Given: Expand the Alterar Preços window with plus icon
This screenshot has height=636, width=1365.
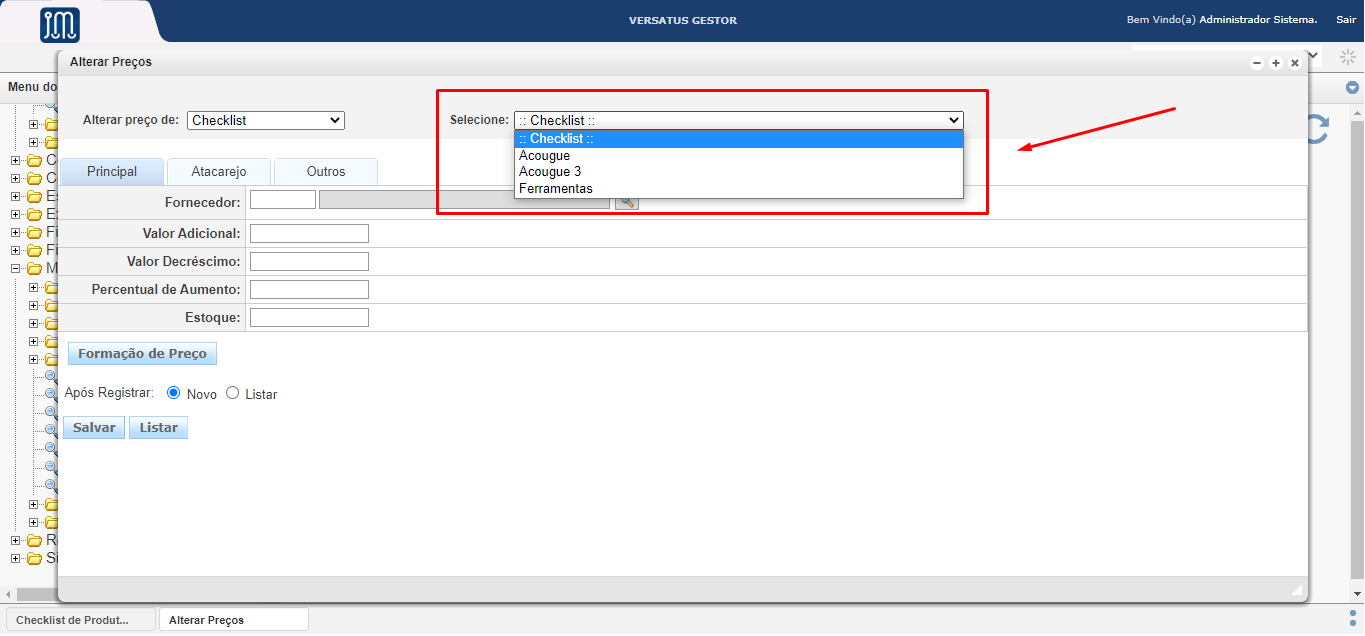Looking at the screenshot, I should pos(1276,63).
